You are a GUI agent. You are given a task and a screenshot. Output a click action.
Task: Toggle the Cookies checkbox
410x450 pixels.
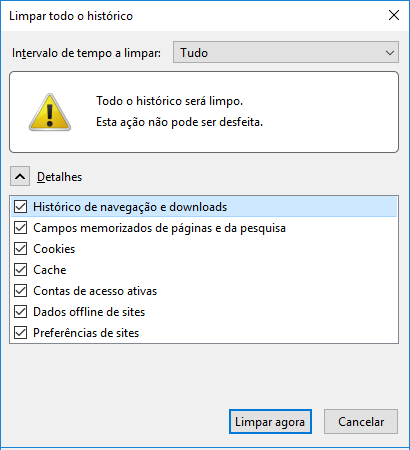(x=21, y=249)
